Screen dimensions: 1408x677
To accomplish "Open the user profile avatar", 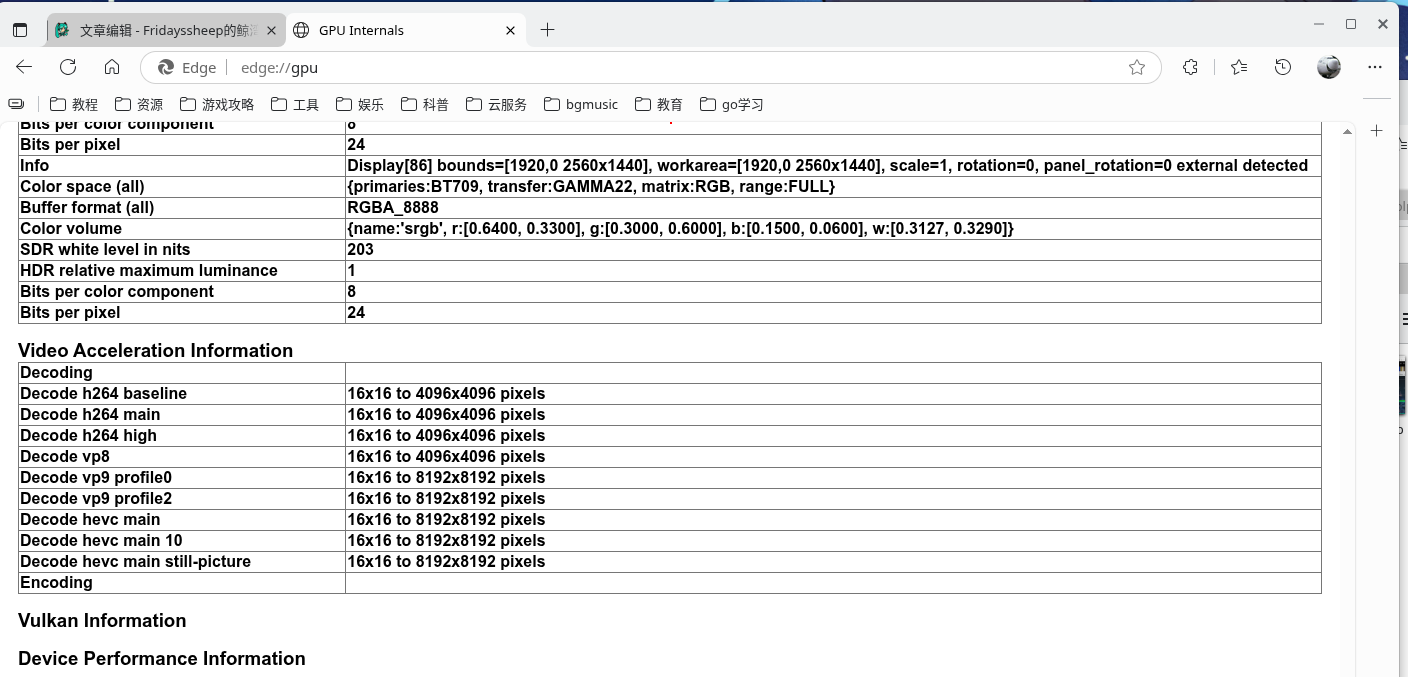I will pyautogui.click(x=1328, y=67).
